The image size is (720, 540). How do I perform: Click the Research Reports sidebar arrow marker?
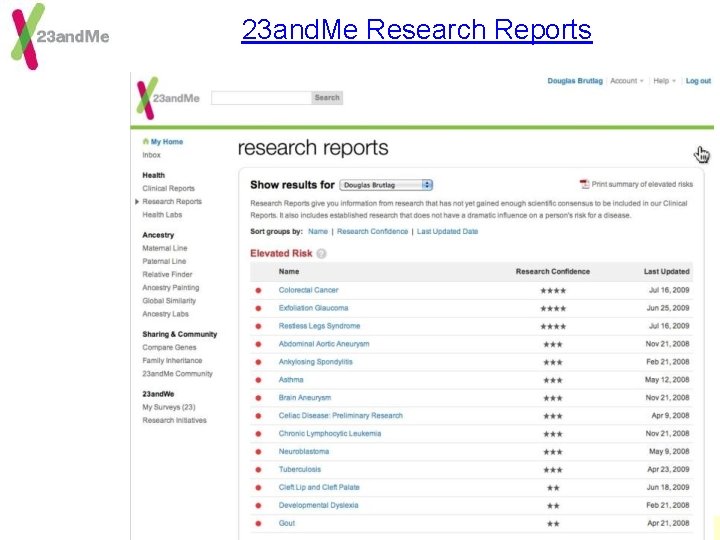(137, 202)
